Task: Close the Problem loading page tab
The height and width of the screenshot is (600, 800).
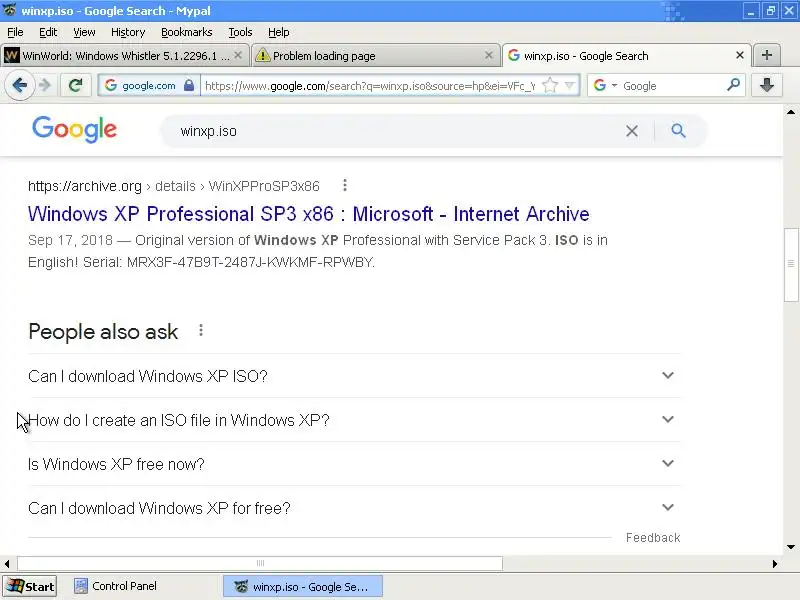Action: (488, 55)
